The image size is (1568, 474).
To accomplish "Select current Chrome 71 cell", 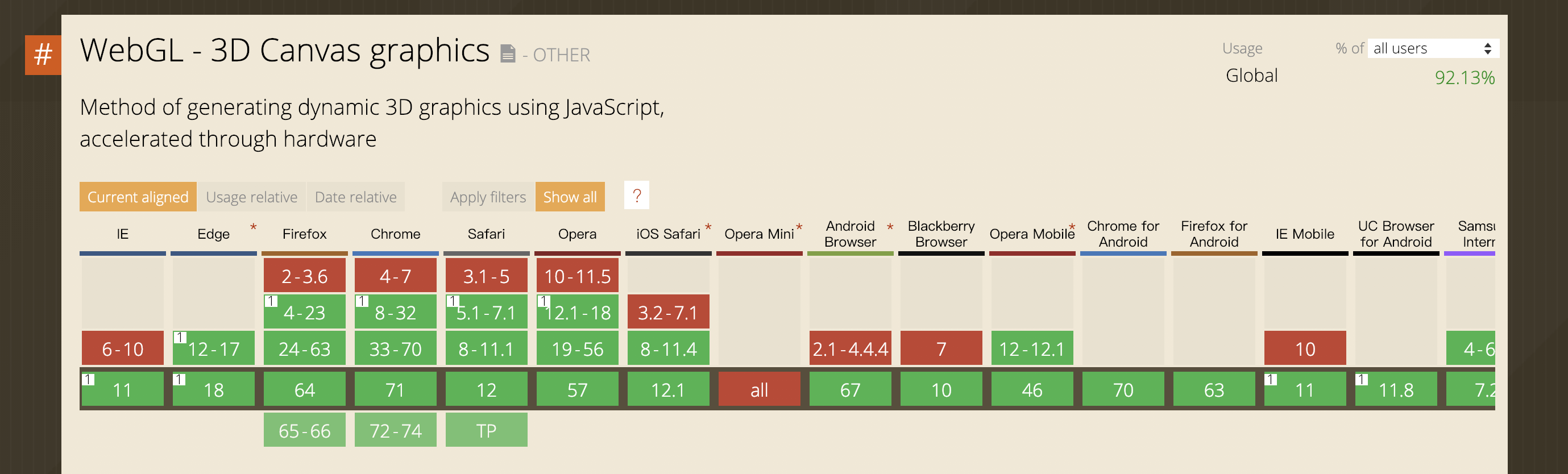I will click(x=395, y=389).
